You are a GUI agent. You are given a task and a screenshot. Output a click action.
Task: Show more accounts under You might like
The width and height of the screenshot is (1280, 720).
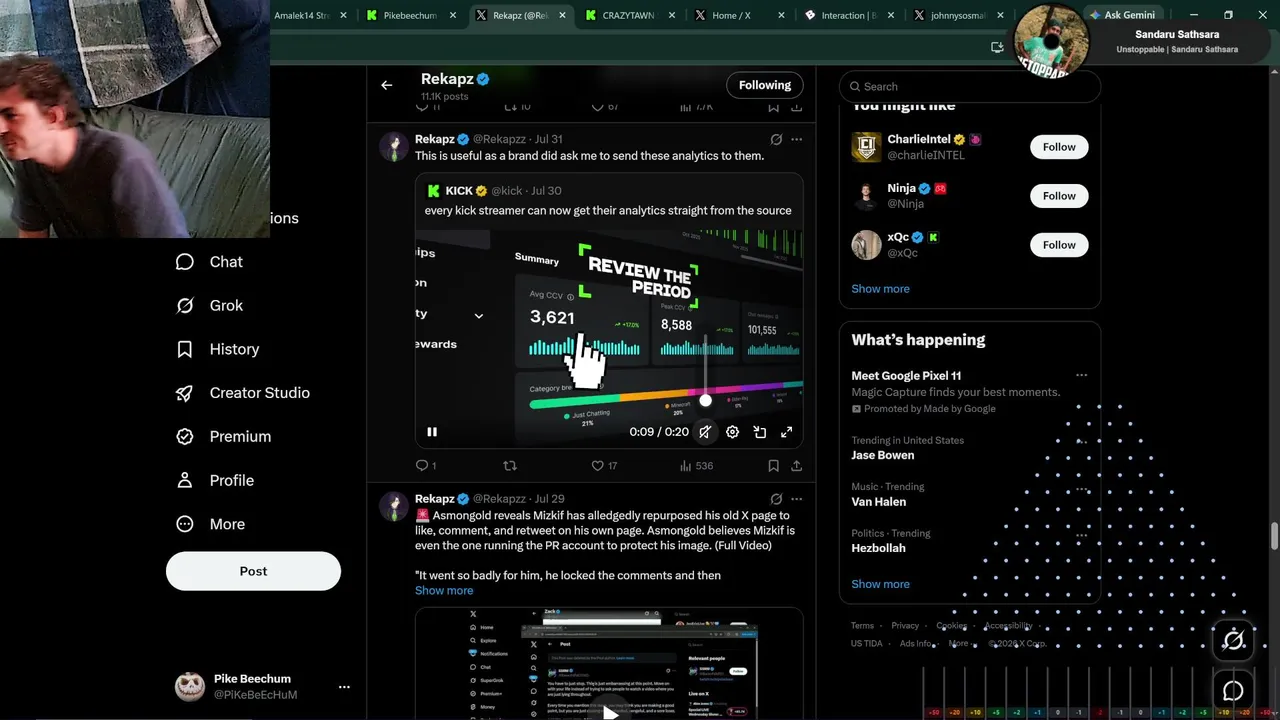point(880,289)
